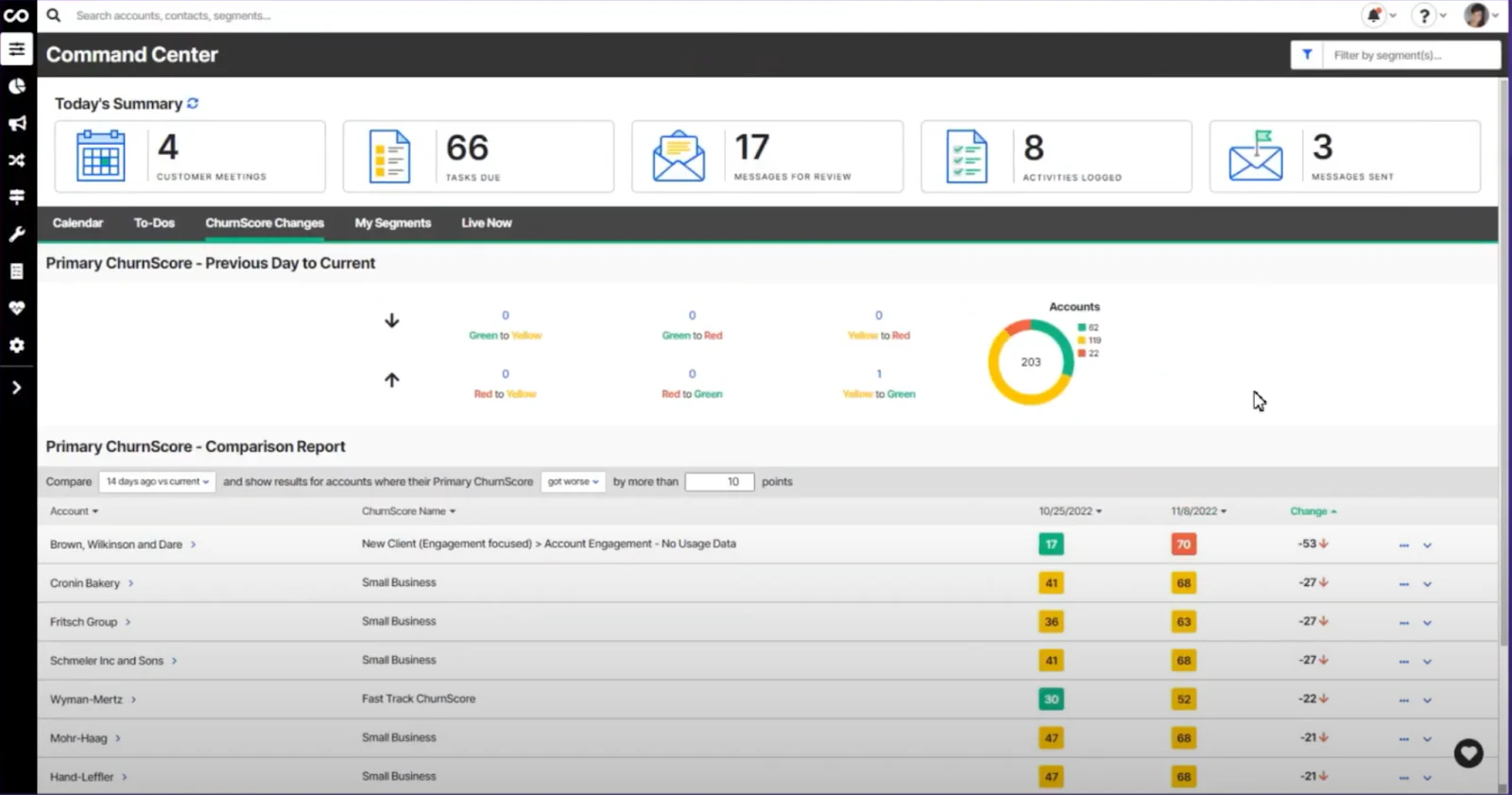Open the pie chart dashboards icon
This screenshot has height=795, width=1512.
(x=17, y=86)
